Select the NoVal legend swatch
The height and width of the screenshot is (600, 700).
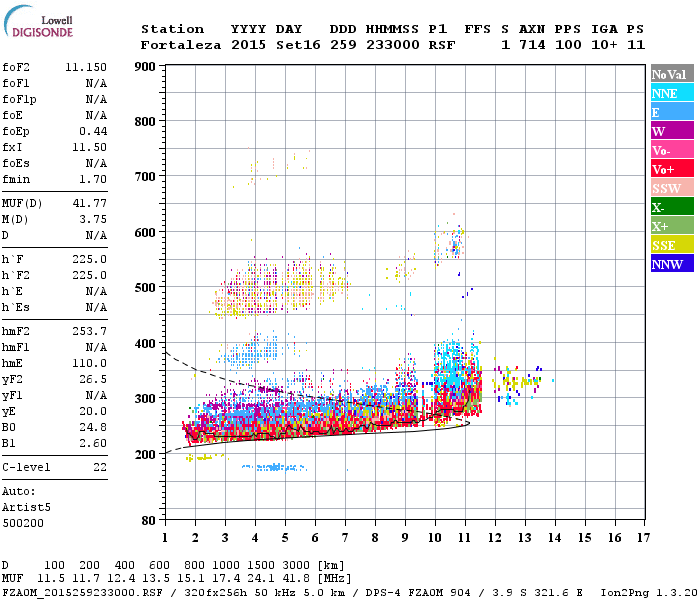tap(672, 74)
